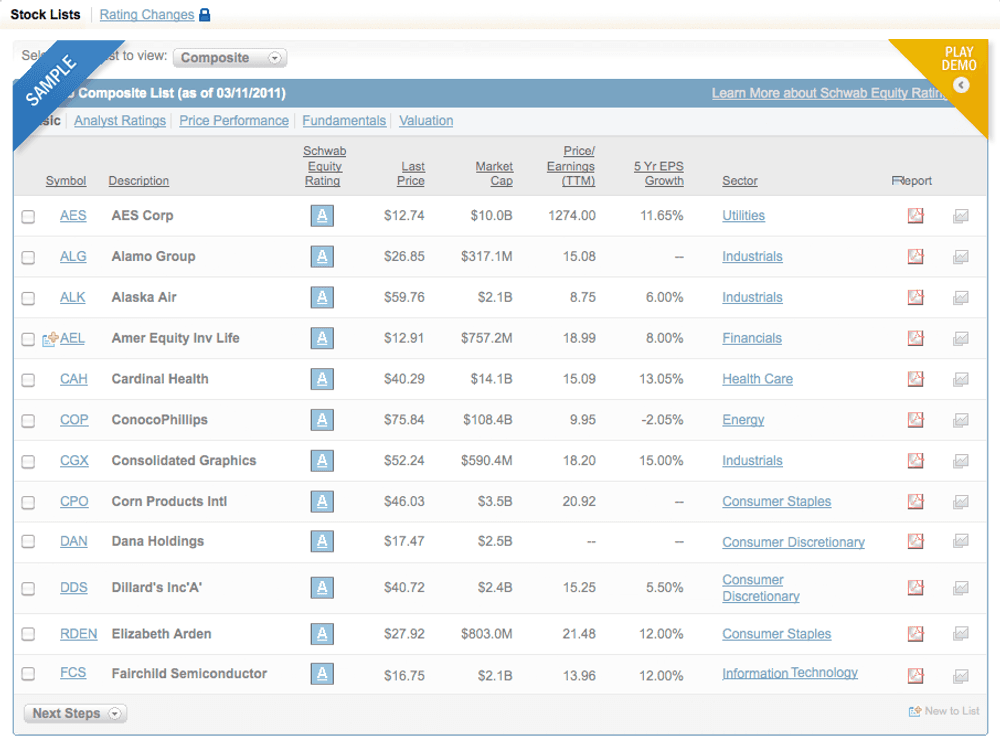1000x736 pixels.
Task: Click the A rating badge for Elizabeth Arden
Action: coord(322,633)
